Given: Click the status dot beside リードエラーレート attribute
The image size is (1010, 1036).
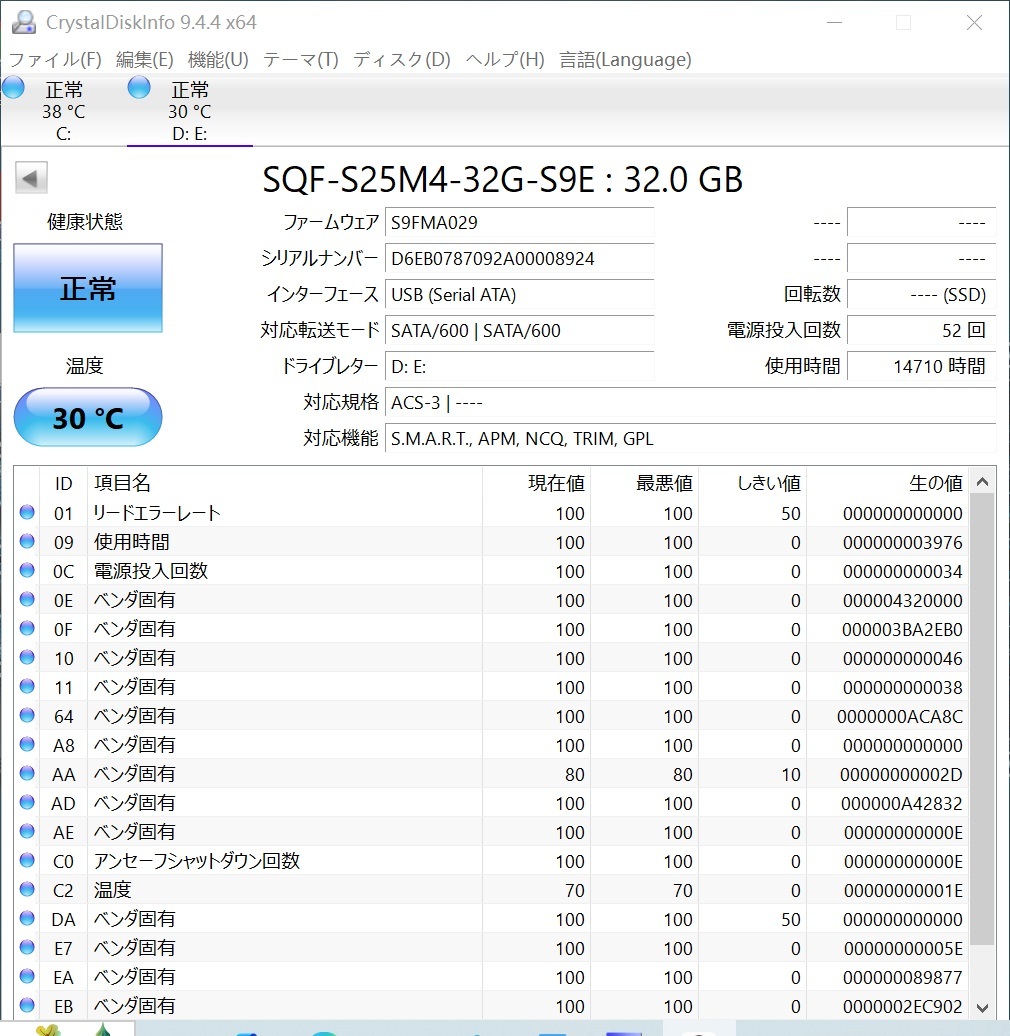Looking at the screenshot, I should [26, 512].
